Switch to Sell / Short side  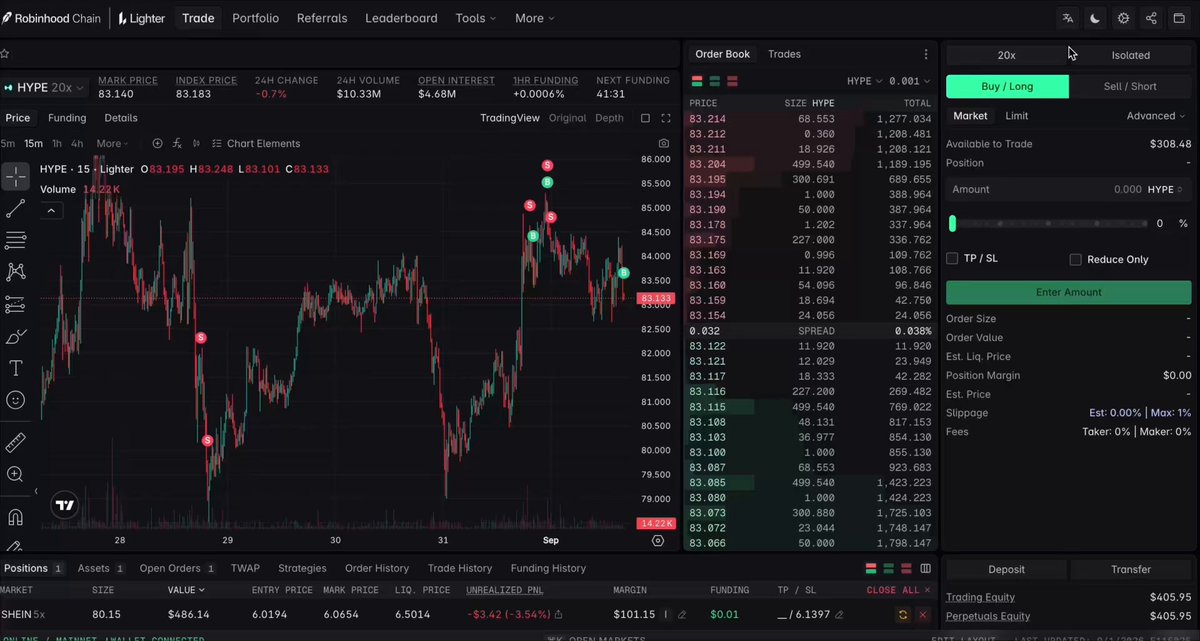pos(1130,87)
